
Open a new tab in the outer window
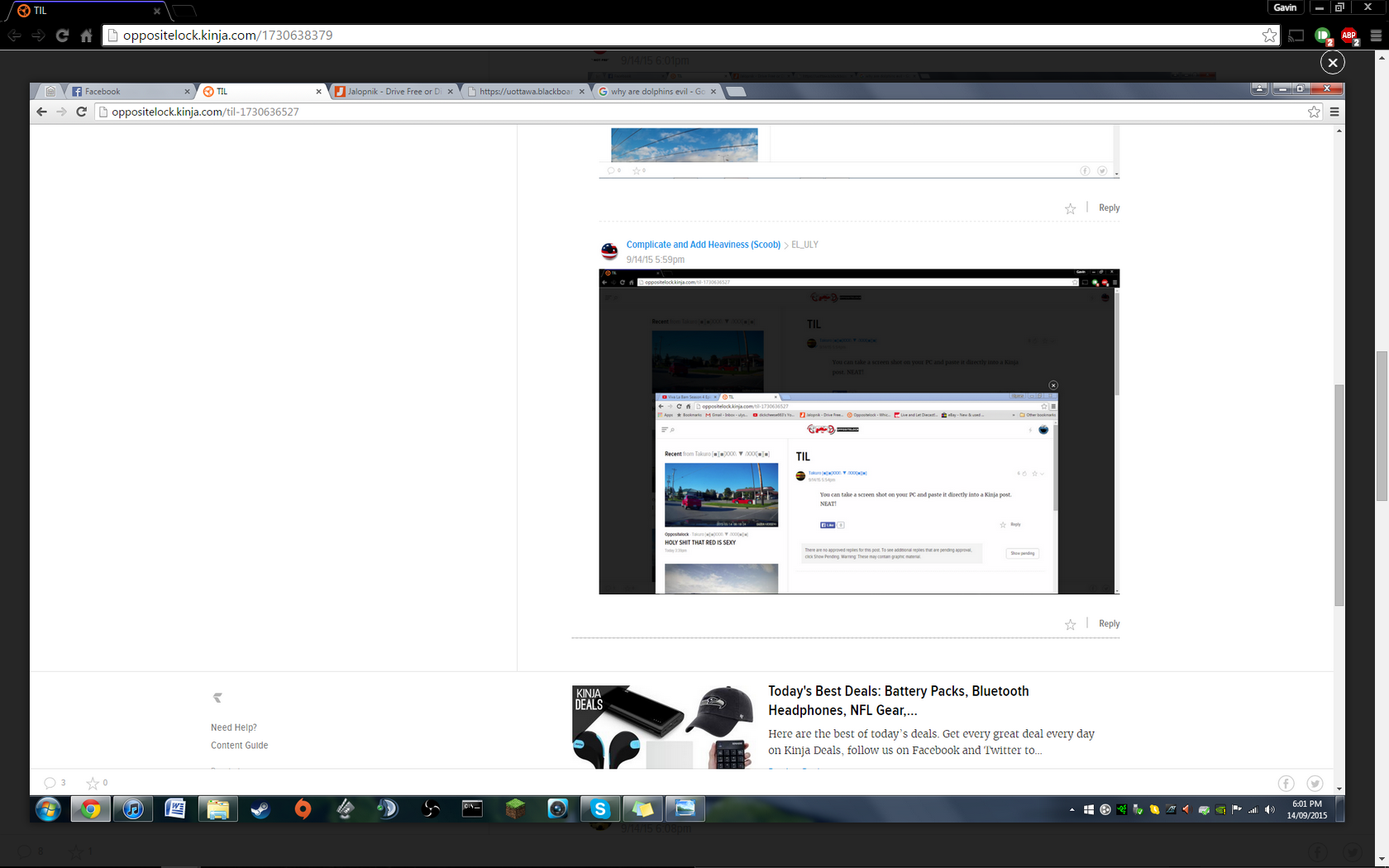coord(184,12)
